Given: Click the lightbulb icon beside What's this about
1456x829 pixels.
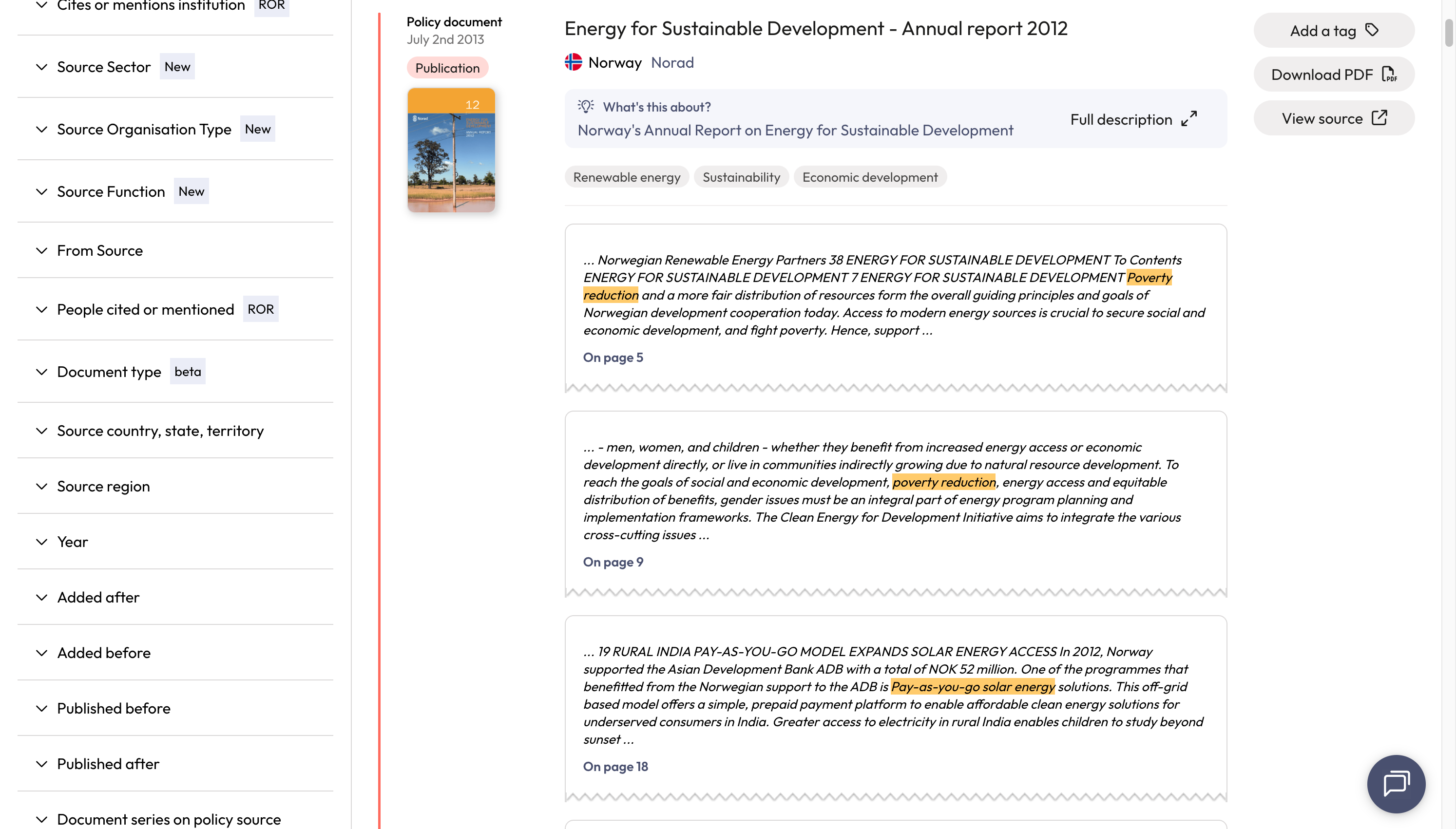Looking at the screenshot, I should point(586,107).
